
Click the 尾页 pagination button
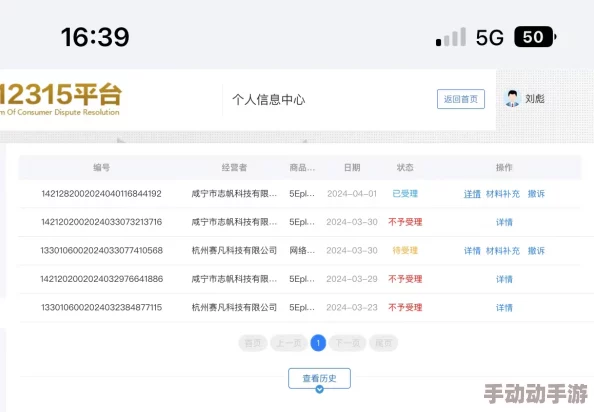pos(383,343)
